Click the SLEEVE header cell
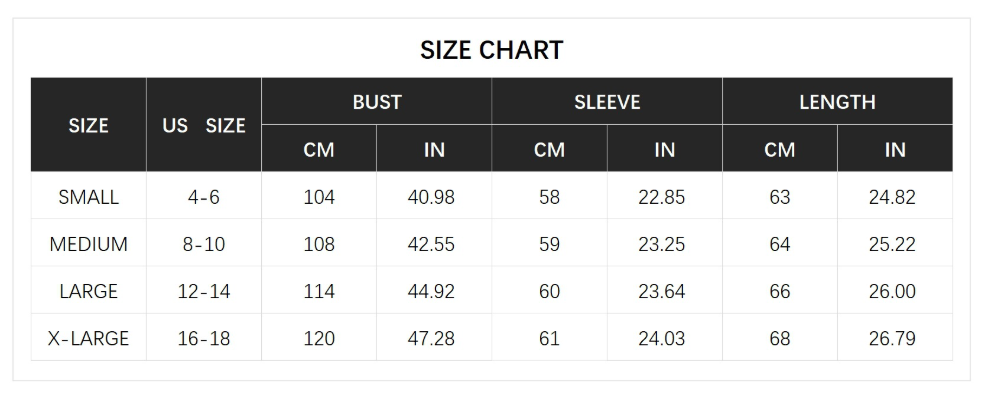The image size is (988, 410). tap(607, 102)
